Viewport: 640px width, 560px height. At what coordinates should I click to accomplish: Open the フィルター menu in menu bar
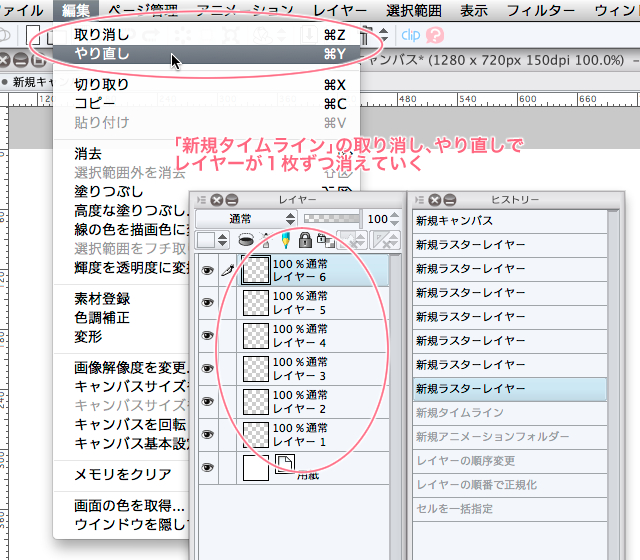click(x=541, y=11)
